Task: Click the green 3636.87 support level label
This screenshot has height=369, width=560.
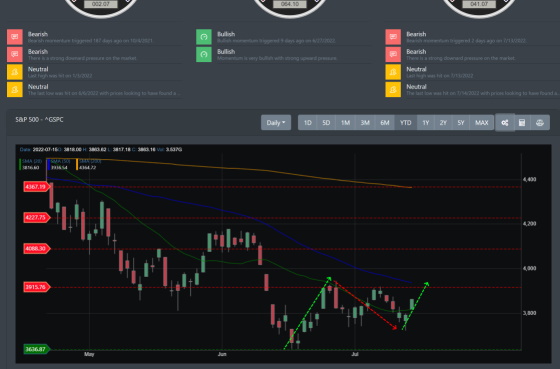Action: pyautogui.click(x=37, y=349)
